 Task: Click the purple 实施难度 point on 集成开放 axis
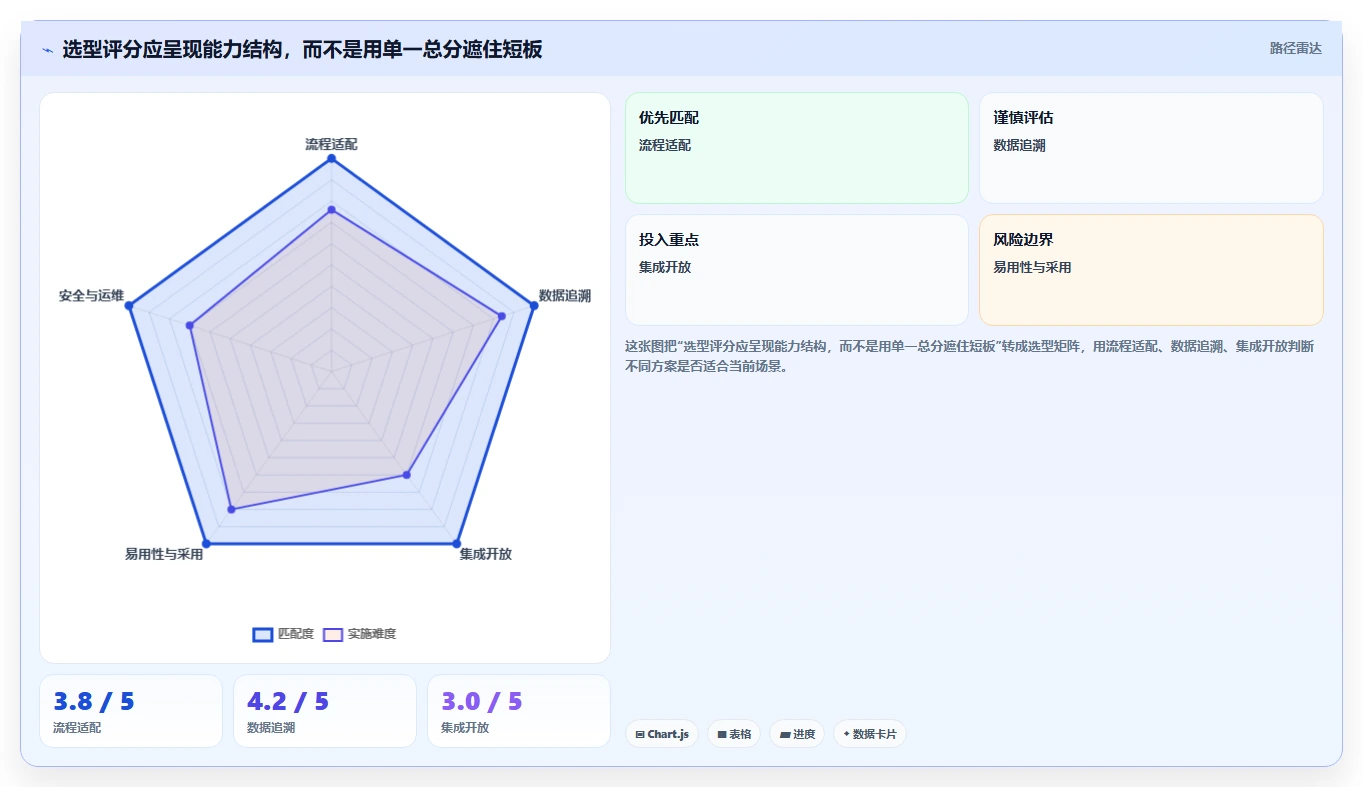coord(407,475)
